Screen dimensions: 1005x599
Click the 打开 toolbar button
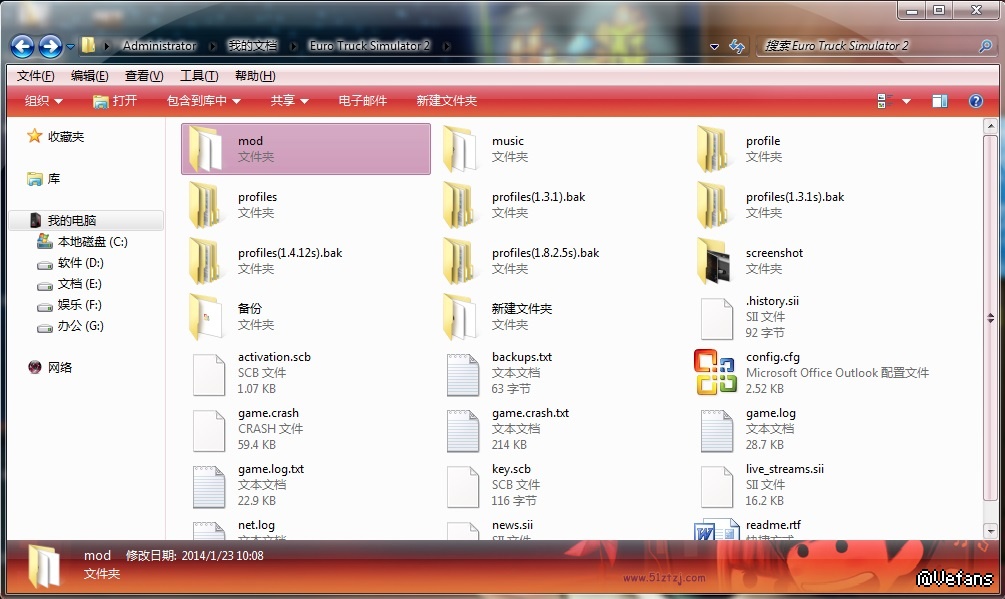pyautogui.click(x=115, y=101)
